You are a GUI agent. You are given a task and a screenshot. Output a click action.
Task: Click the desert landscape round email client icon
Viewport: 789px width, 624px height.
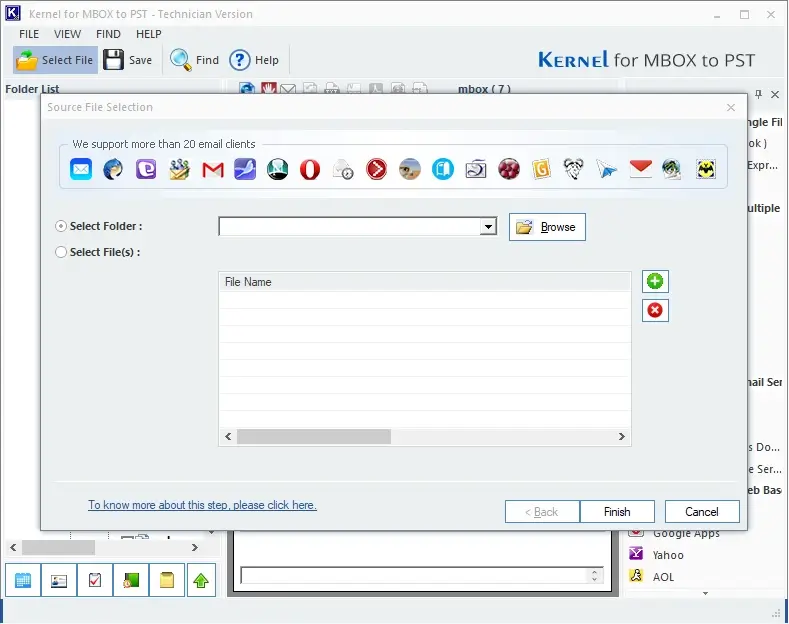[410, 169]
